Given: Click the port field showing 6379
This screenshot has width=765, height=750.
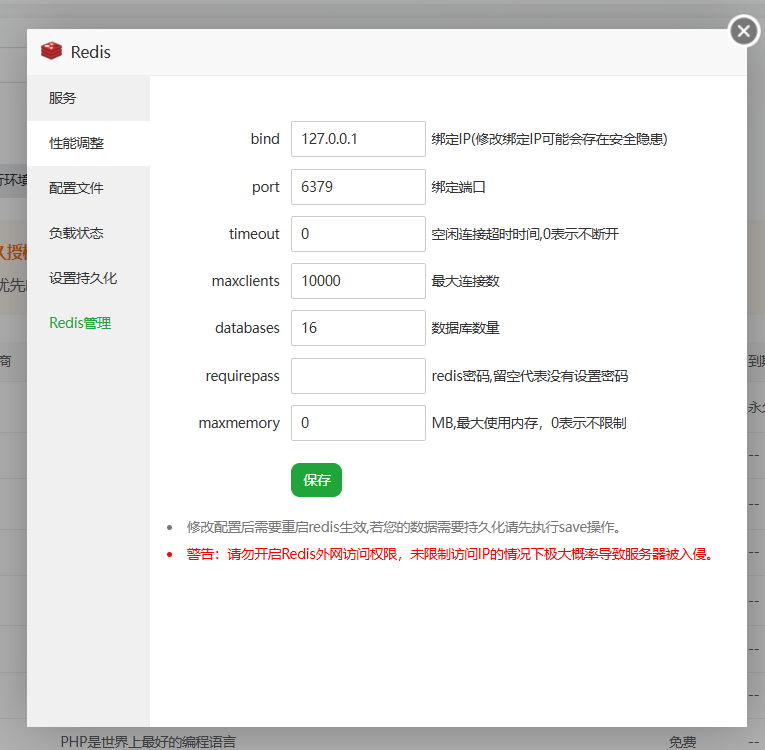Looking at the screenshot, I should pyautogui.click(x=358, y=187).
